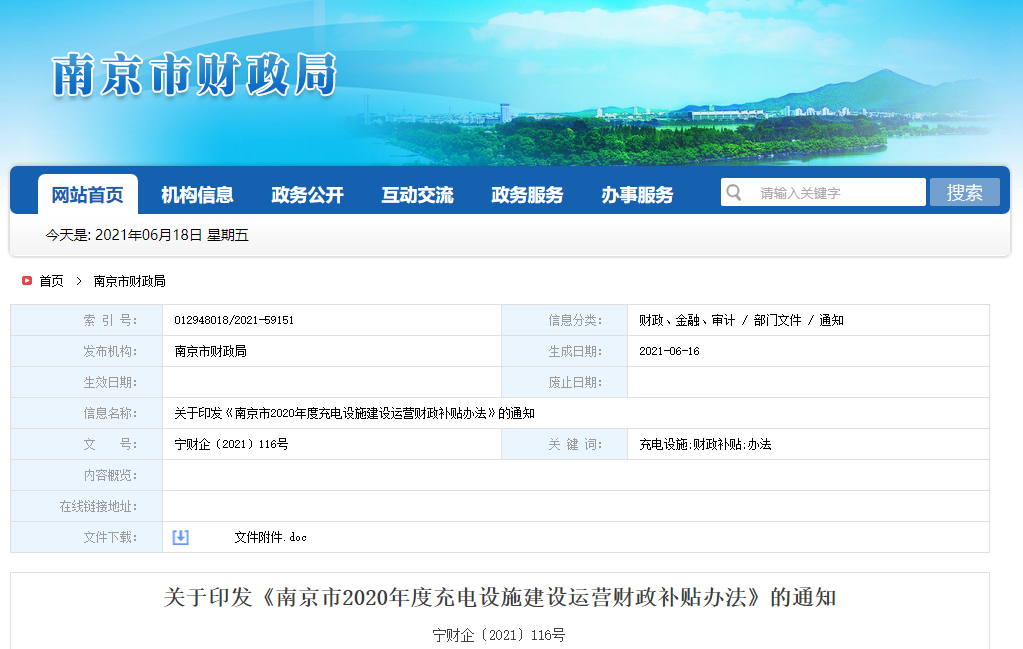This screenshot has width=1023, height=649.
Task: Click the index number 012948018/2021-59151
Action: 234,320
